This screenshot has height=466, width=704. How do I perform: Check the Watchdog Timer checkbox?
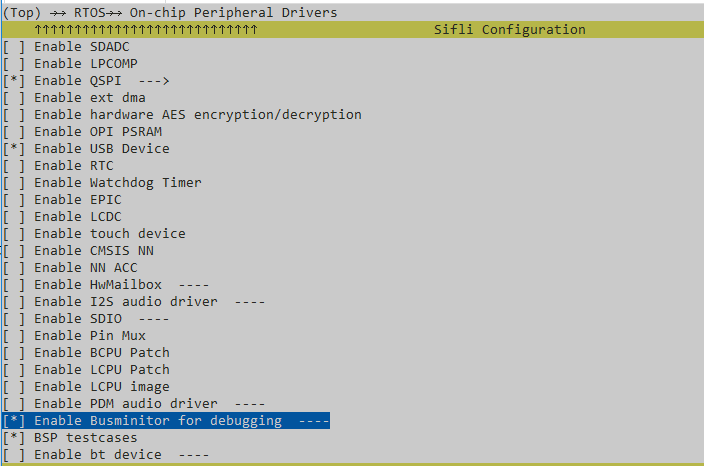point(14,182)
